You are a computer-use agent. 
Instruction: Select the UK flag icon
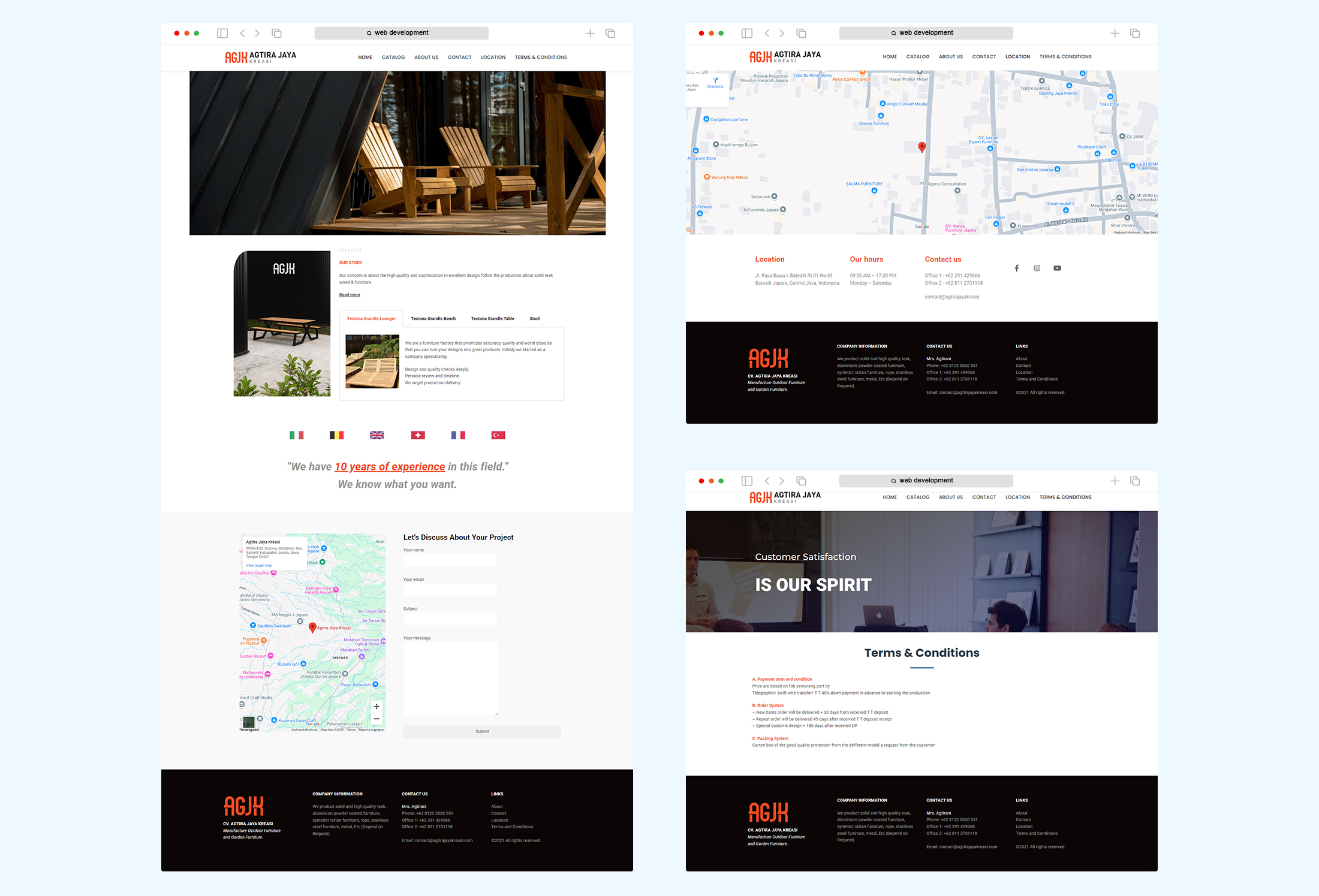click(x=377, y=435)
